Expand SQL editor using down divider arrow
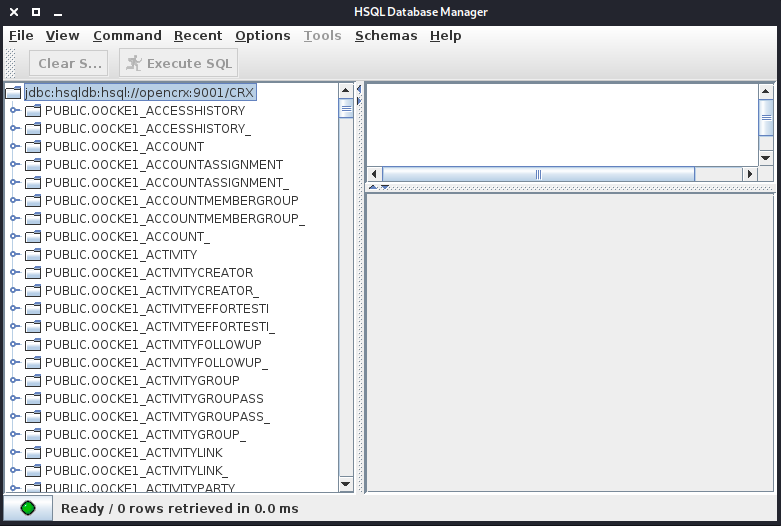The height and width of the screenshot is (526, 781). coord(385,187)
